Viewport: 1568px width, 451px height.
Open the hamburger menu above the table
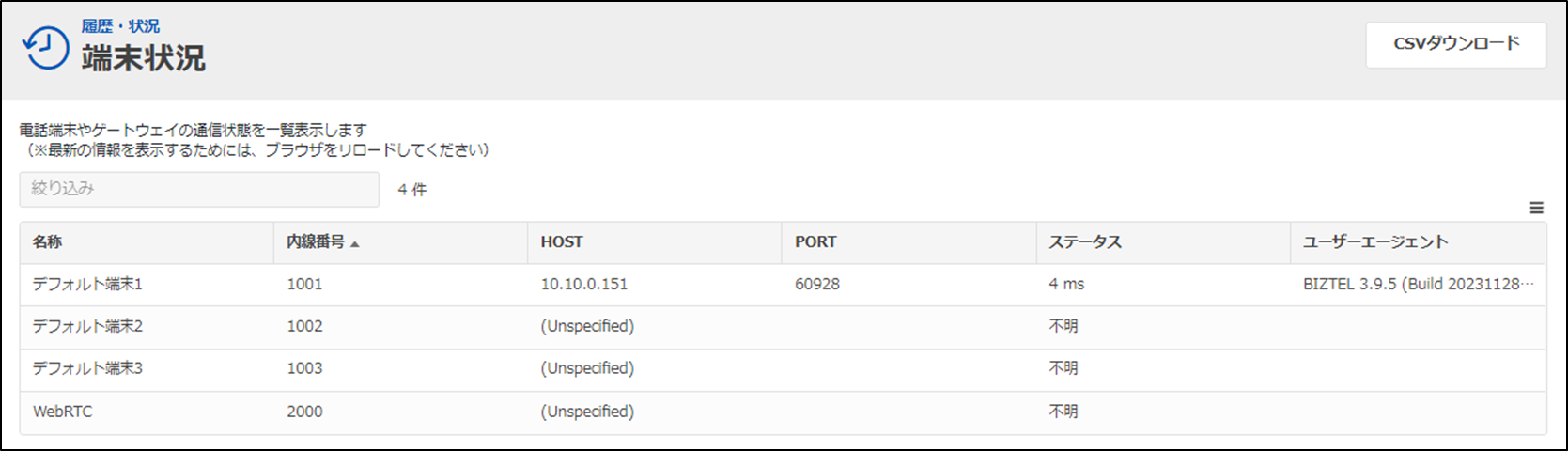pos(1537,208)
